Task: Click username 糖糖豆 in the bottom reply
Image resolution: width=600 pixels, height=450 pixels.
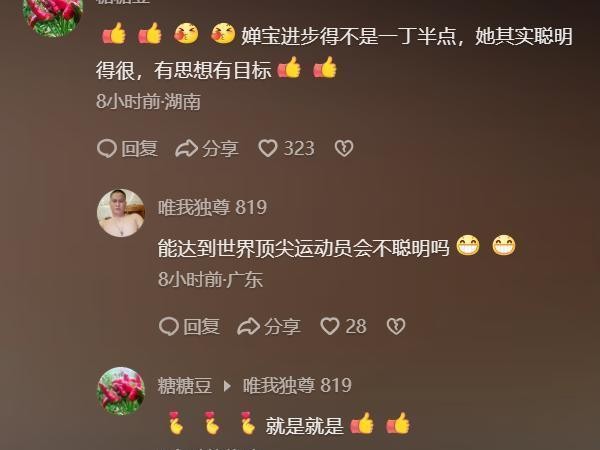Action: pos(185,386)
